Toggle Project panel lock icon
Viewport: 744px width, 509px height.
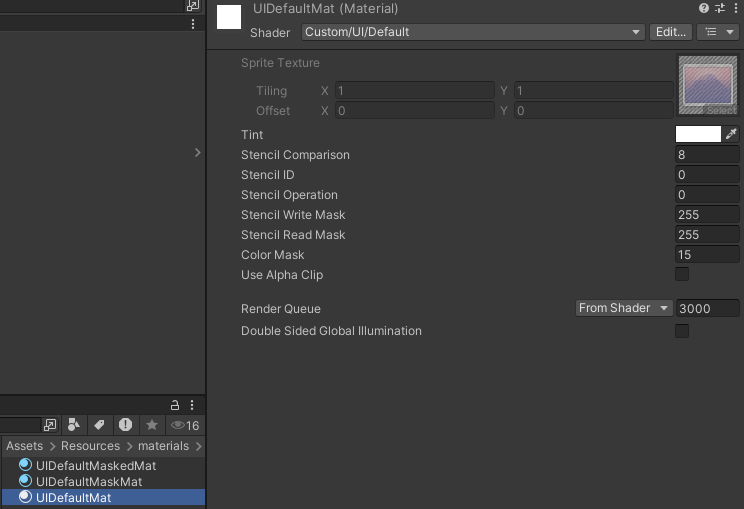(x=175, y=405)
